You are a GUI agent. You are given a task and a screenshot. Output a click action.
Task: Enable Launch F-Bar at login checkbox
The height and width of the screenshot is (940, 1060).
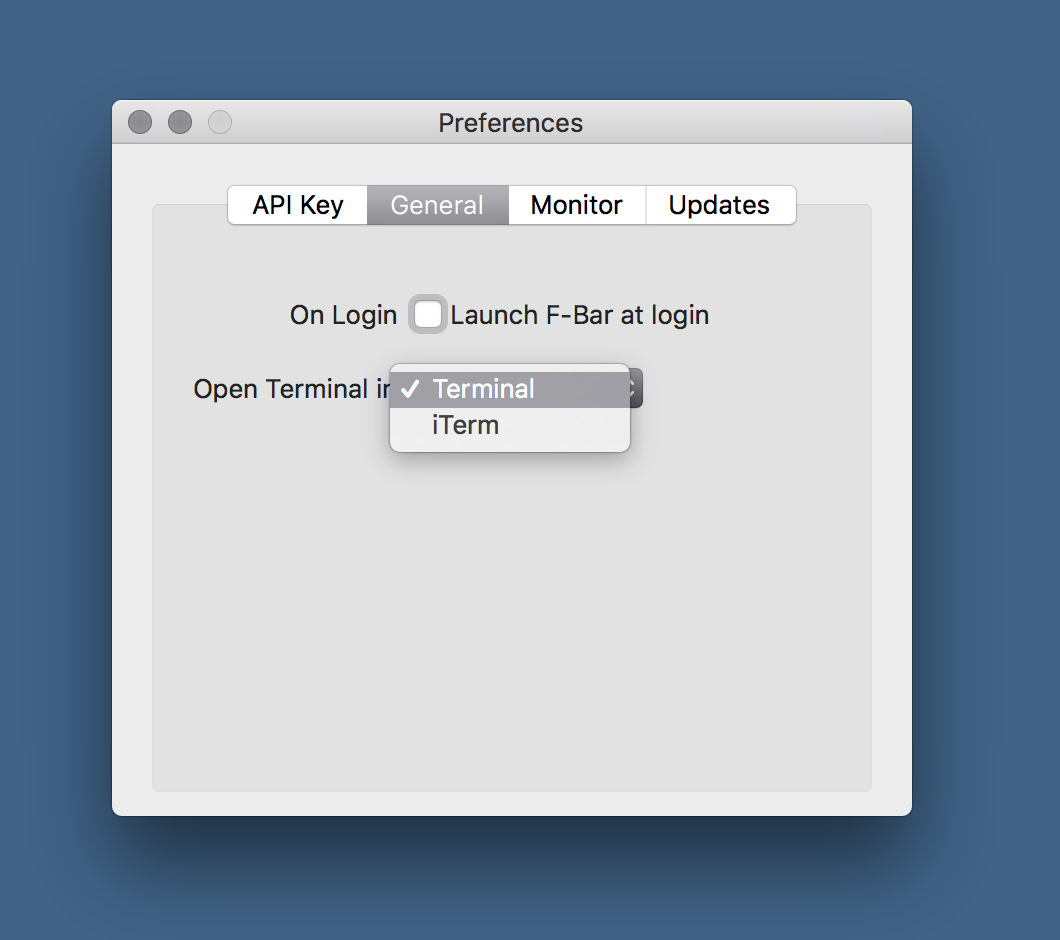click(427, 314)
